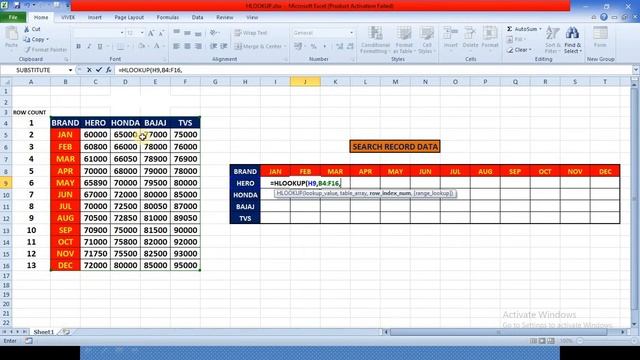Open the Name Box dropdown arrow

tap(70, 70)
